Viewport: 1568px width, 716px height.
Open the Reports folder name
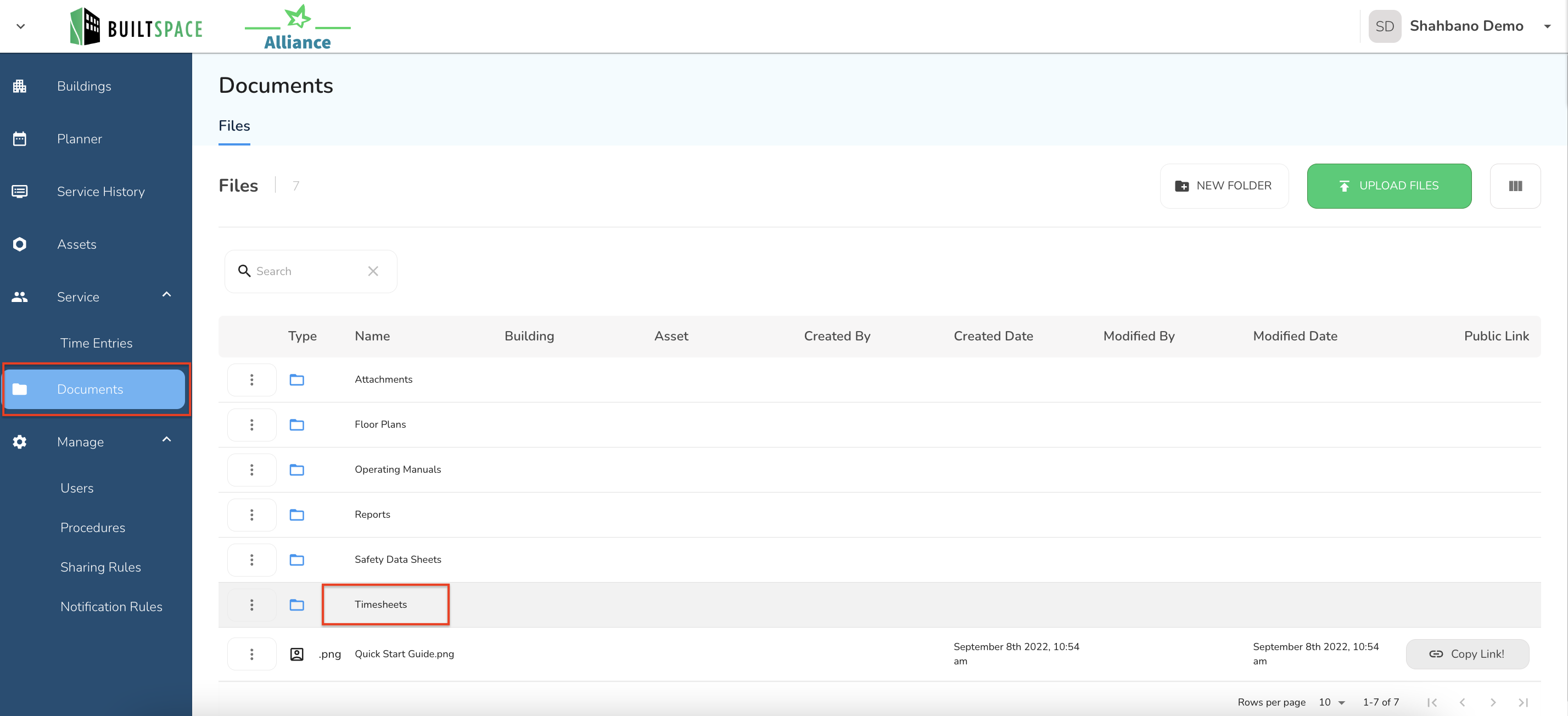coord(373,514)
